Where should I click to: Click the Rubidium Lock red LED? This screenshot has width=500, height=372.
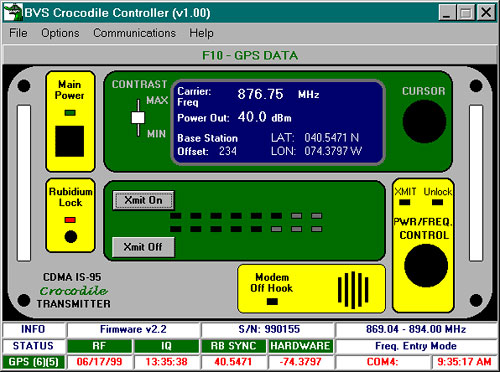click(70, 220)
